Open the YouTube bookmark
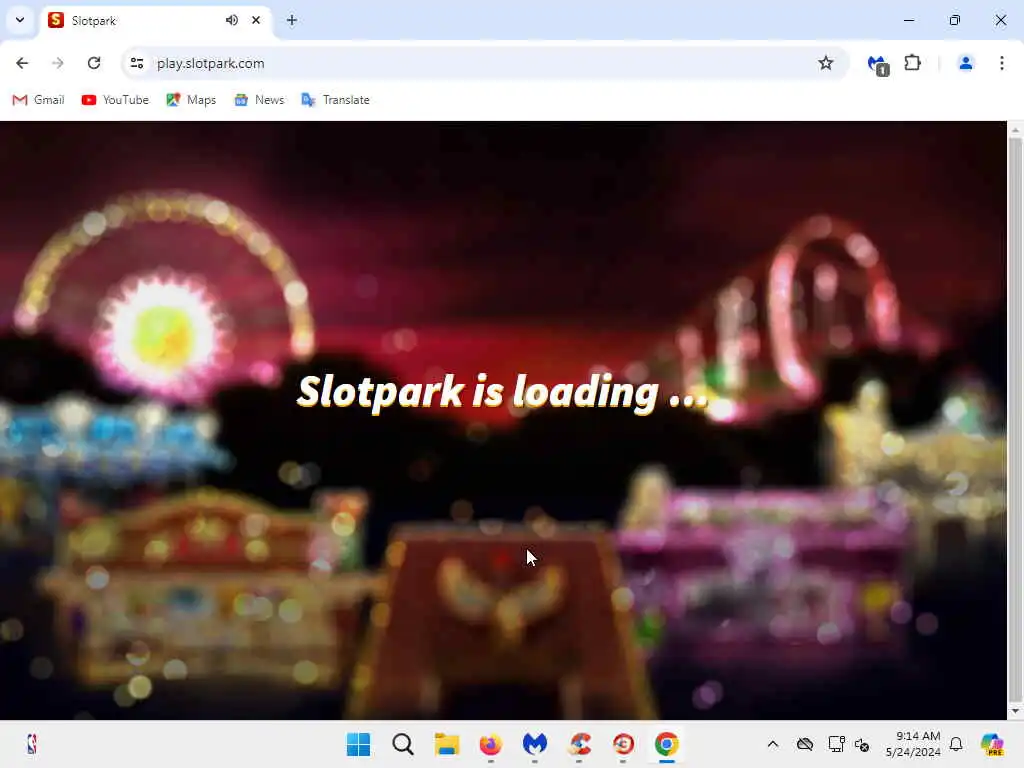This screenshot has height=768, width=1024. tap(115, 100)
